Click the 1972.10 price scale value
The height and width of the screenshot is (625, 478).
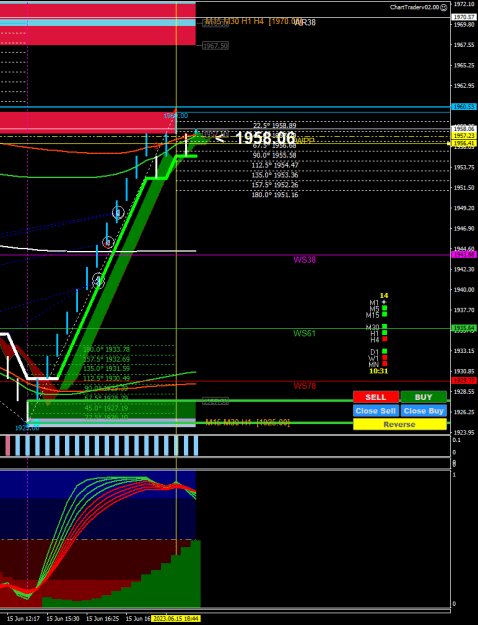(x=464, y=4)
